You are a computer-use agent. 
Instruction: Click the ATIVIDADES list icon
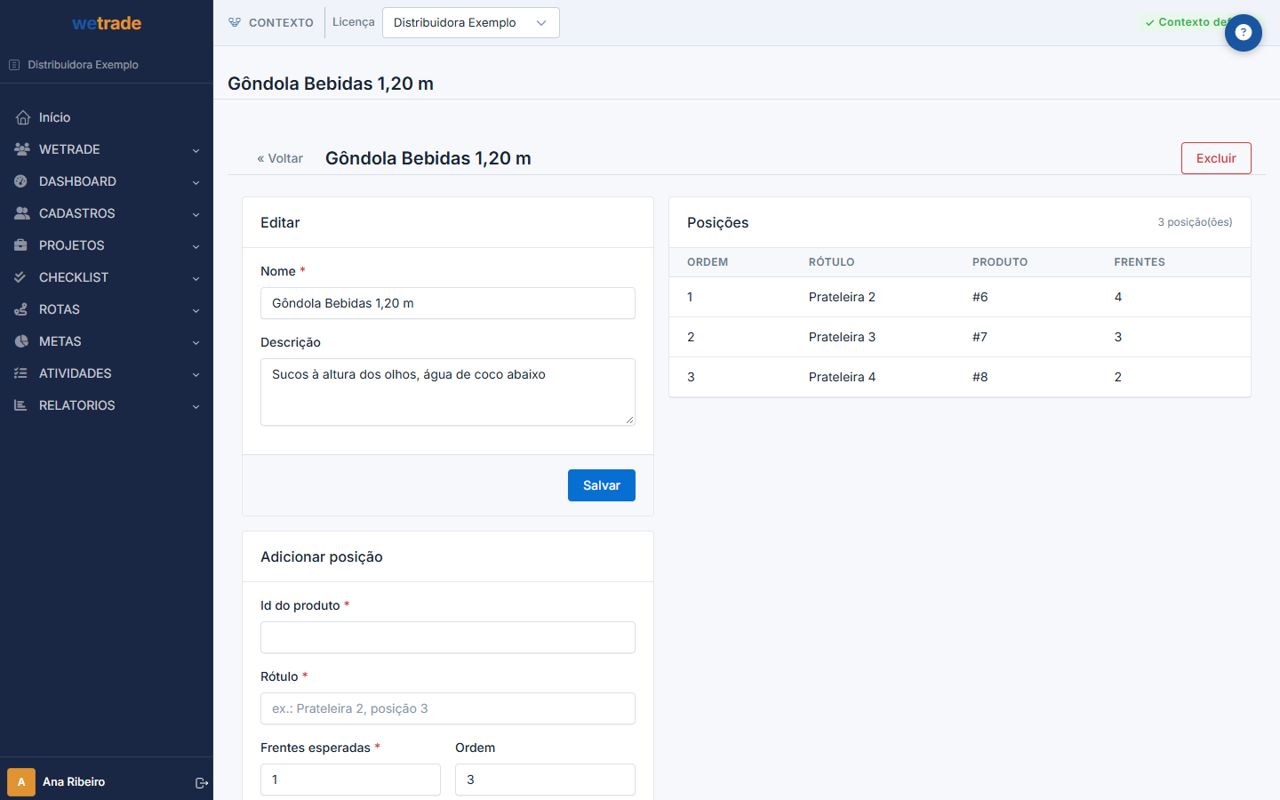22,374
